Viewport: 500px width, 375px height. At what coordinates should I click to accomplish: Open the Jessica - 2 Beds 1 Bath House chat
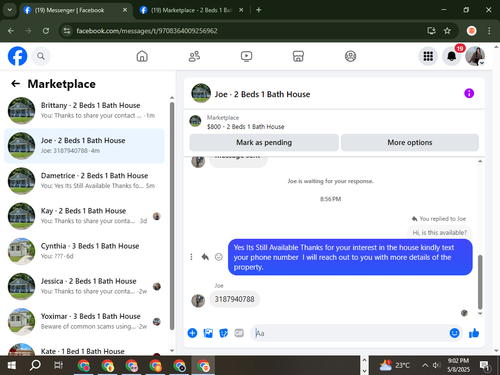[84, 286]
